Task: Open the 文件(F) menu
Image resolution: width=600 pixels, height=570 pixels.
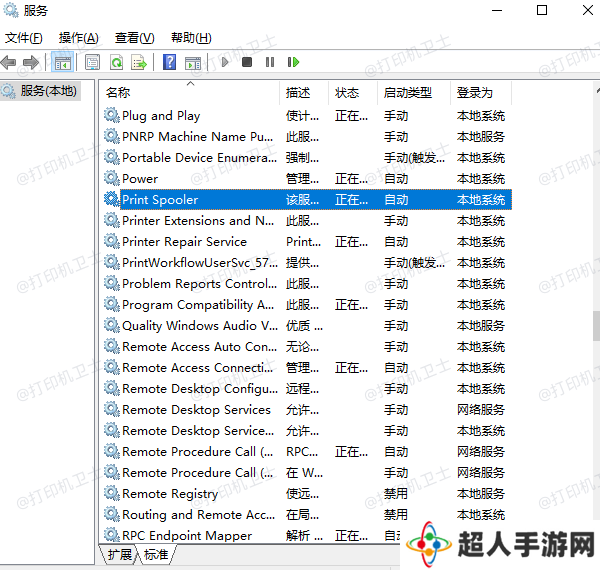Action: [x=23, y=38]
